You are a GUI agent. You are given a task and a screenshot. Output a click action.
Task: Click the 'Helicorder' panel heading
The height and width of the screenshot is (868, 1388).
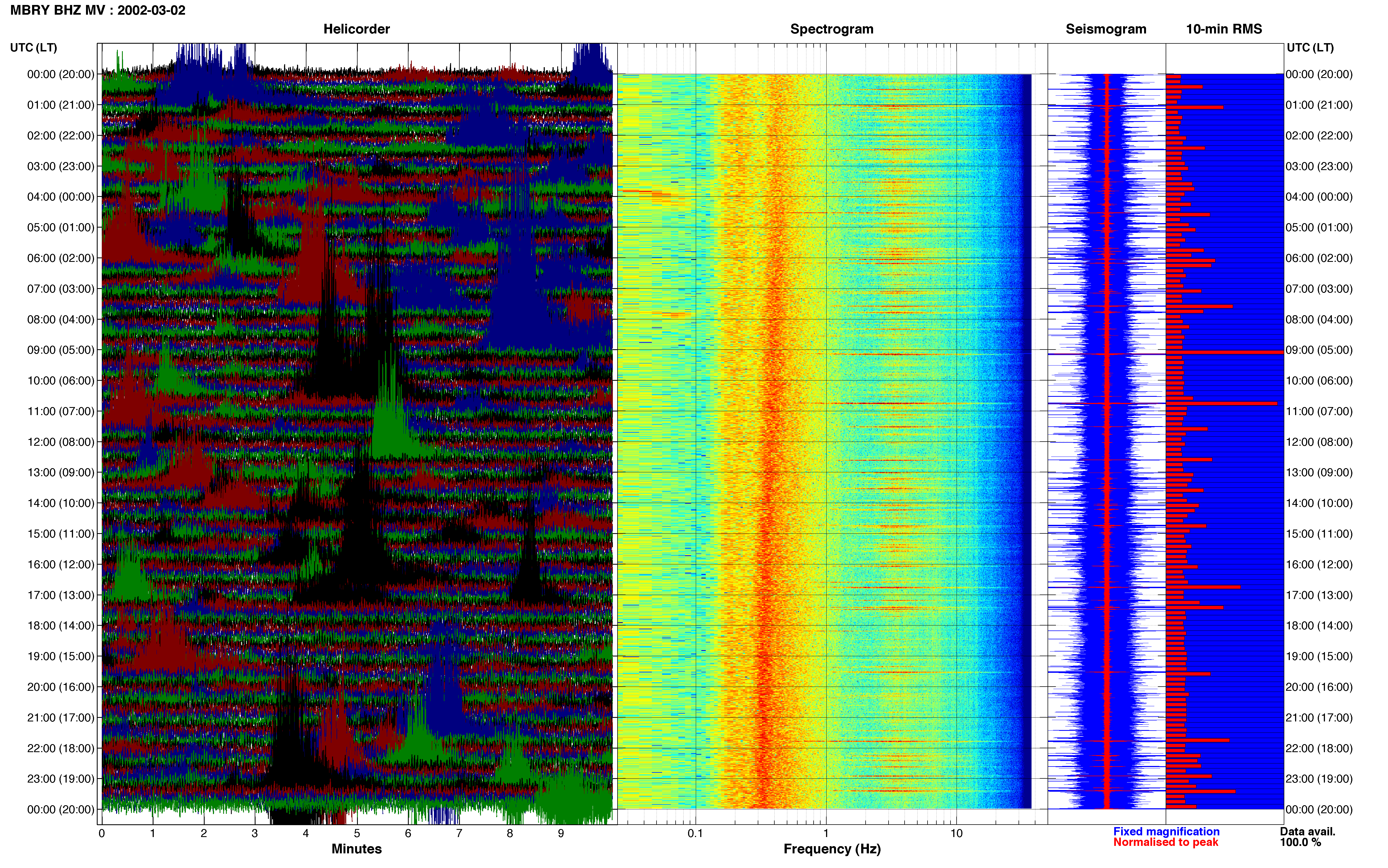pyautogui.click(x=356, y=29)
